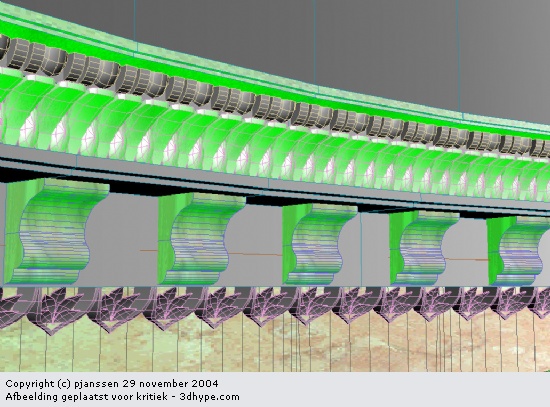Viewport: 550px width, 407px height.
Task: Click the orange axis line between corbels
Action: [x=254, y=253]
